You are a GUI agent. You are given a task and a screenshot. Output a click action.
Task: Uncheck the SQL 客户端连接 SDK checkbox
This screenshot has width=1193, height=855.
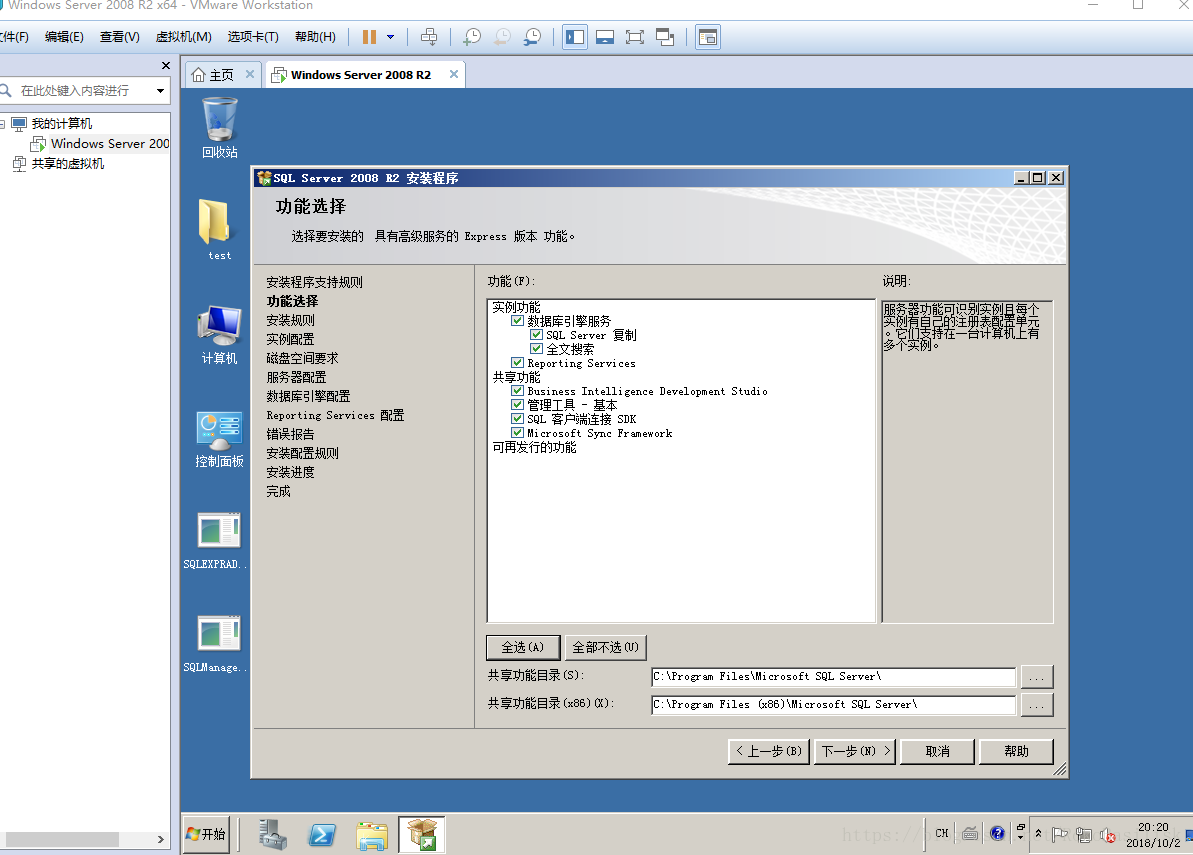pos(517,419)
